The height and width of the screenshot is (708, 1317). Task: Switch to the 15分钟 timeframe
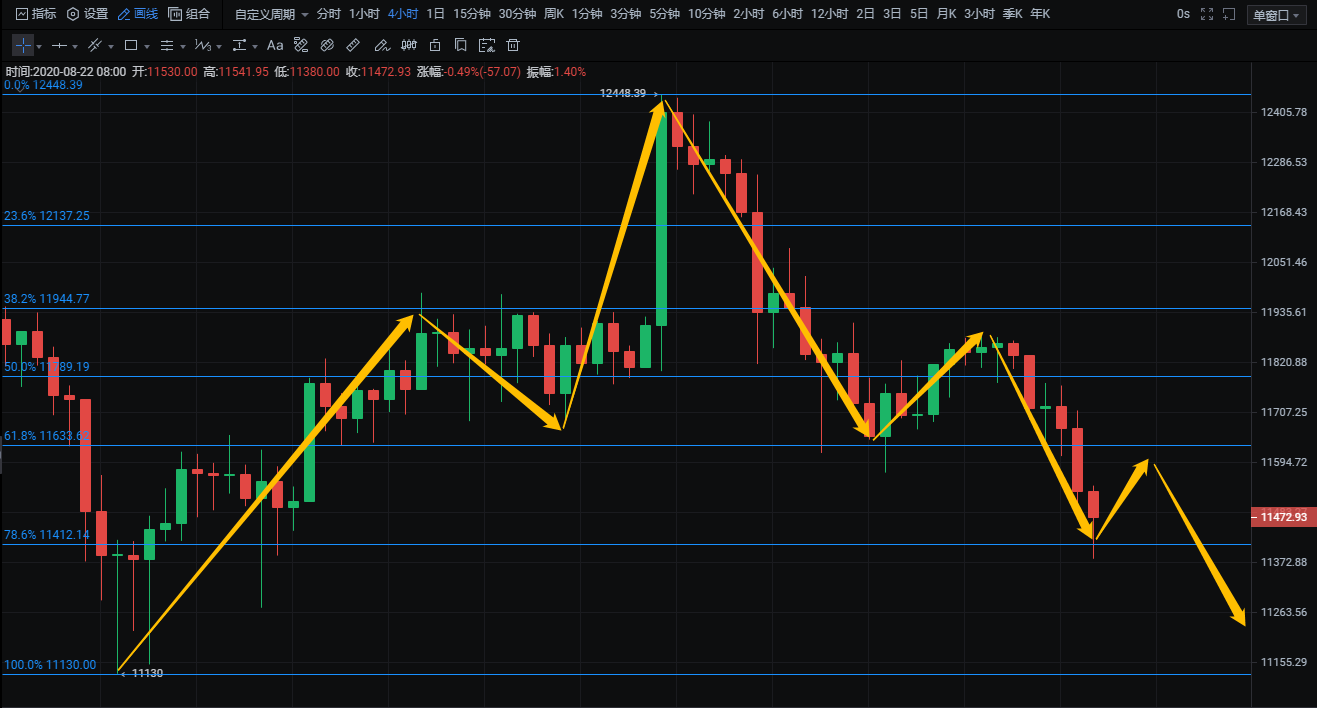click(x=471, y=14)
